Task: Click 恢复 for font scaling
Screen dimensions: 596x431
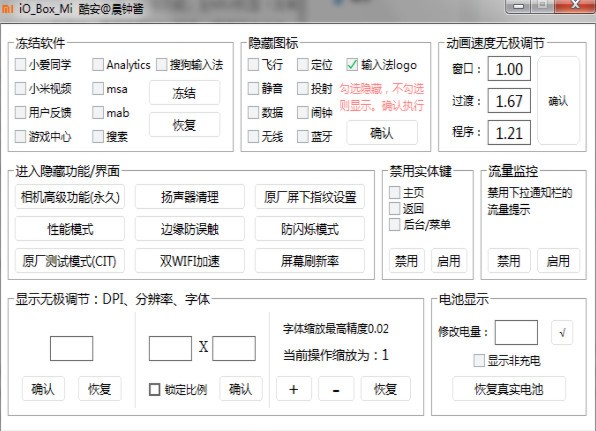Action: pyautogui.click(x=385, y=389)
